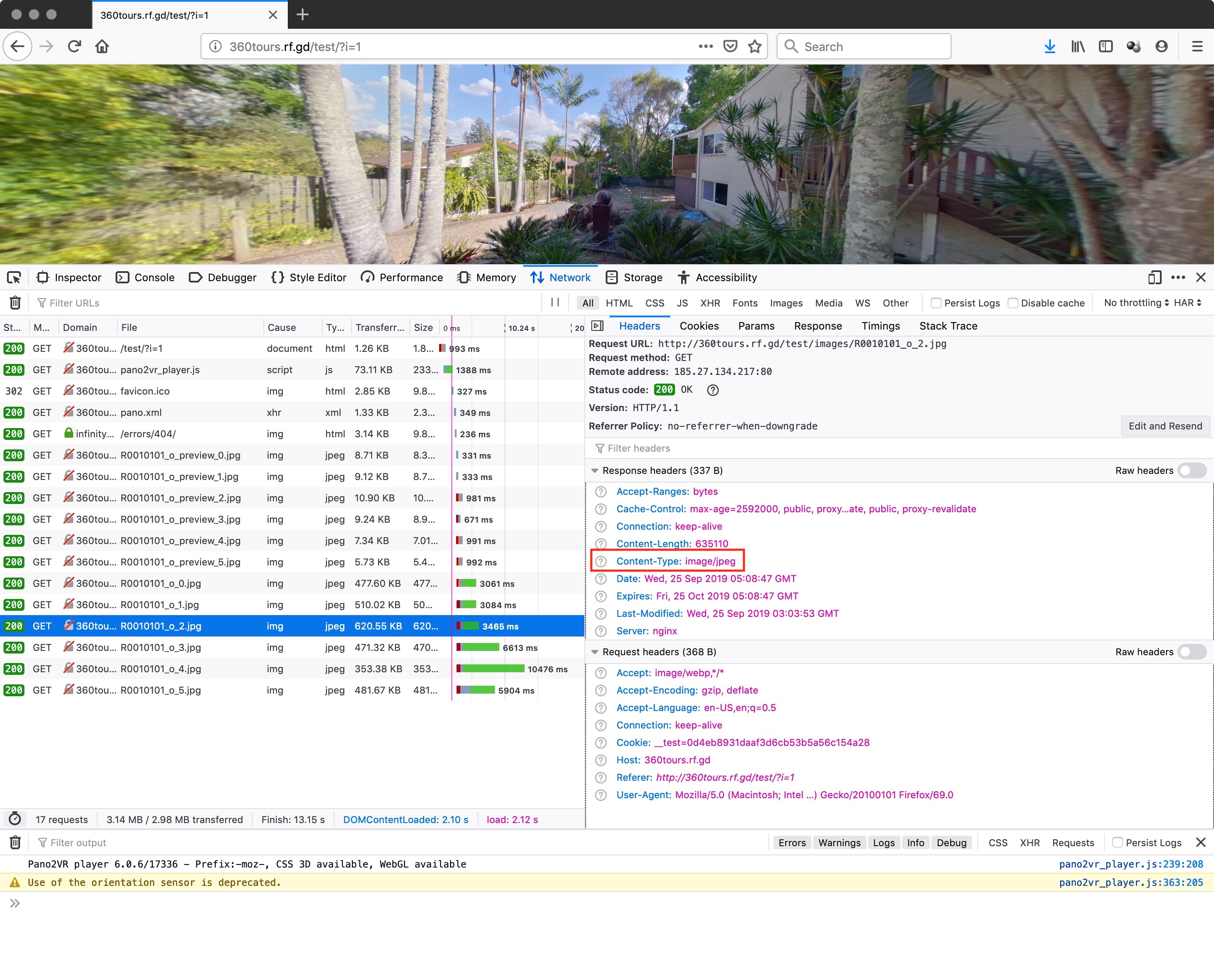Open the Debugger panel
Viewport: 1214px width, 980px height.
[222, 277]
